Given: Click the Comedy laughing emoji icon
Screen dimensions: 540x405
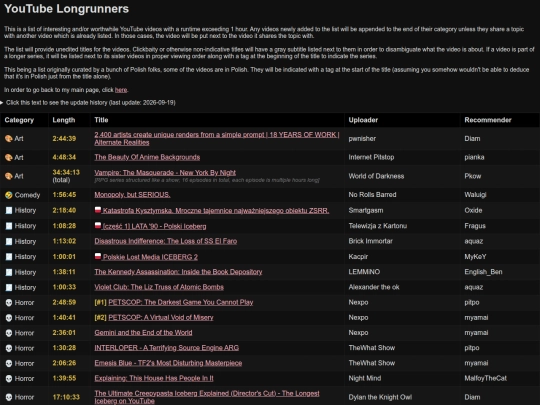Looking at the screenshot, I should [9, 195].
